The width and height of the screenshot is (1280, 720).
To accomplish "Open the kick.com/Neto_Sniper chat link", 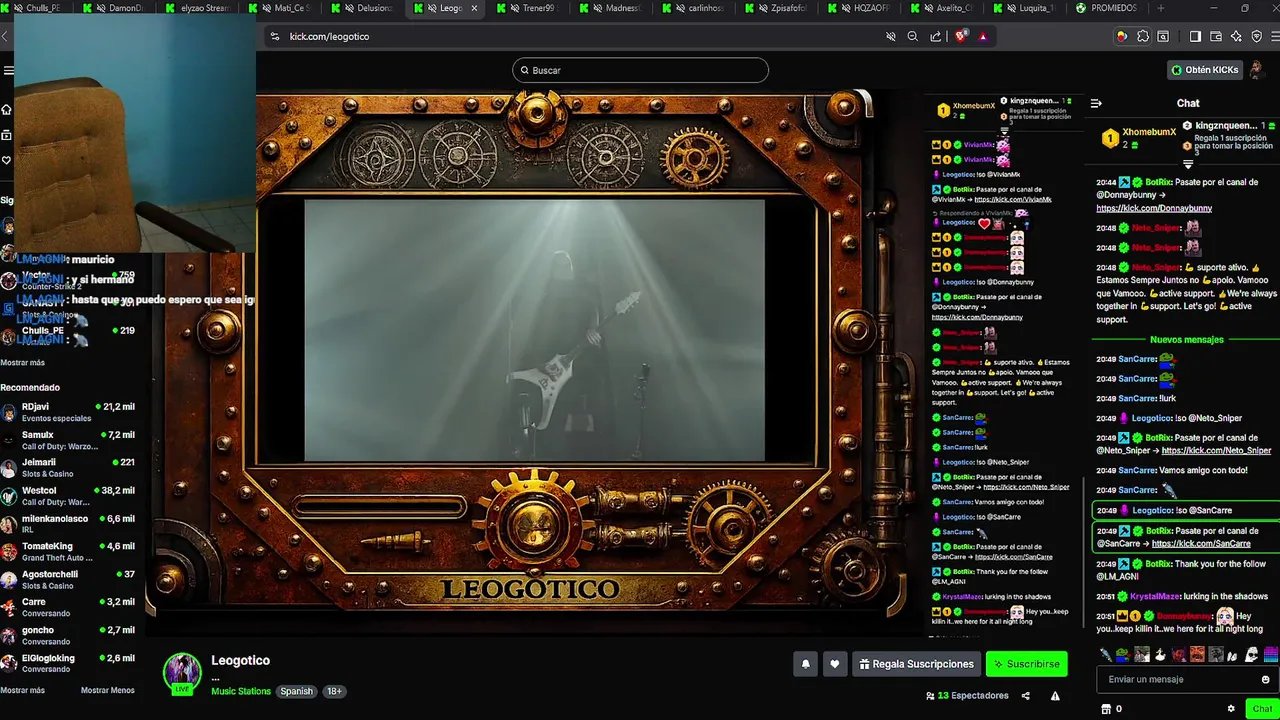I will [1215, 451].
